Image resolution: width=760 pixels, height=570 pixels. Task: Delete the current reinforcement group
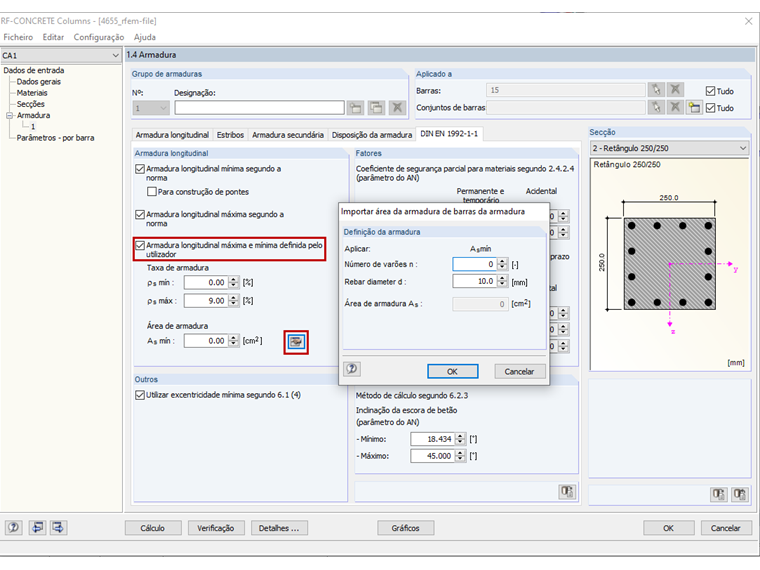397,108
